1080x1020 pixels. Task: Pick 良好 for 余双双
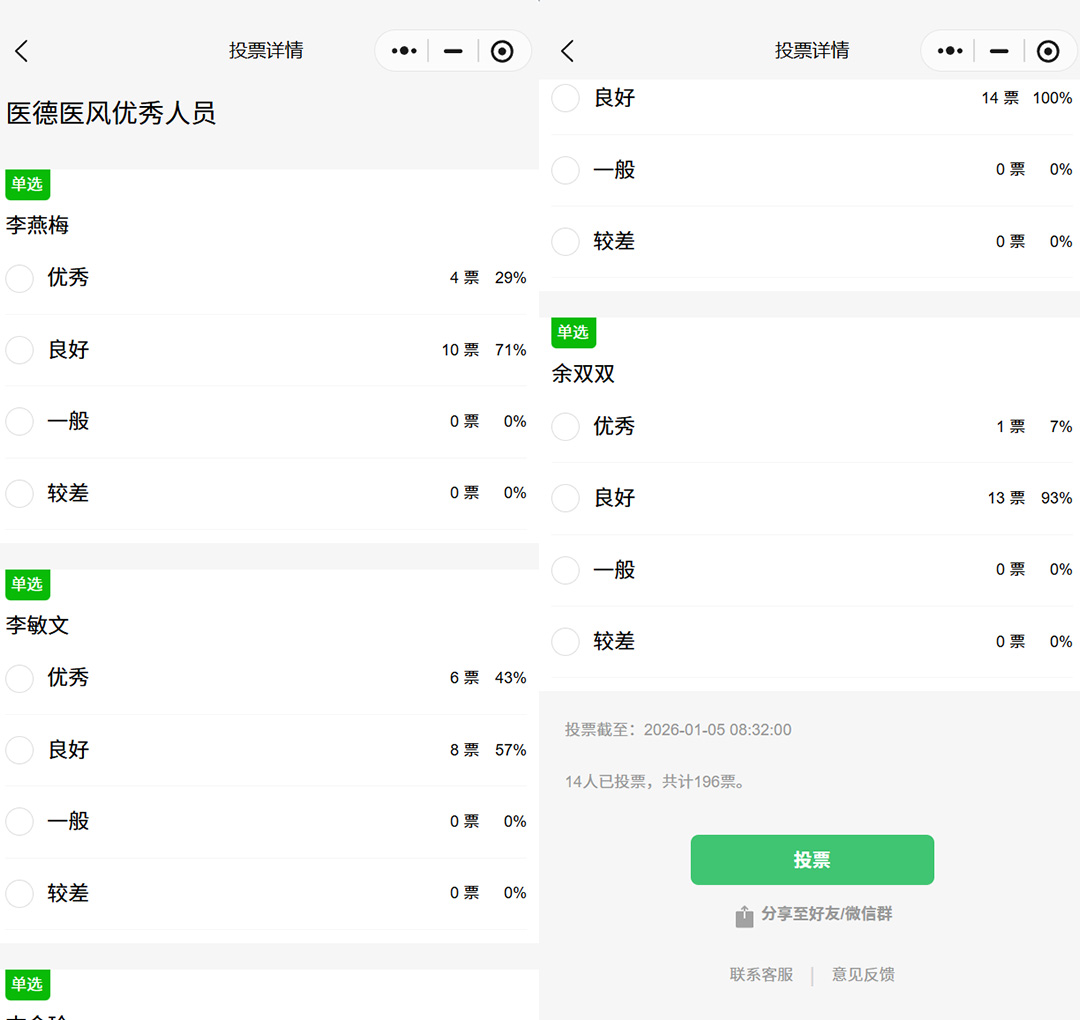click(x=566, y=498)
